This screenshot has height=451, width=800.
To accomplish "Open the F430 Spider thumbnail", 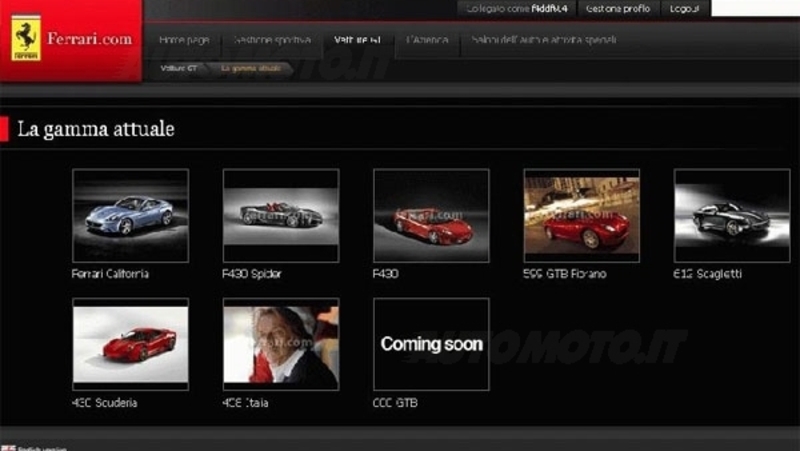I will pyautogui.click(x=281, y=216).
